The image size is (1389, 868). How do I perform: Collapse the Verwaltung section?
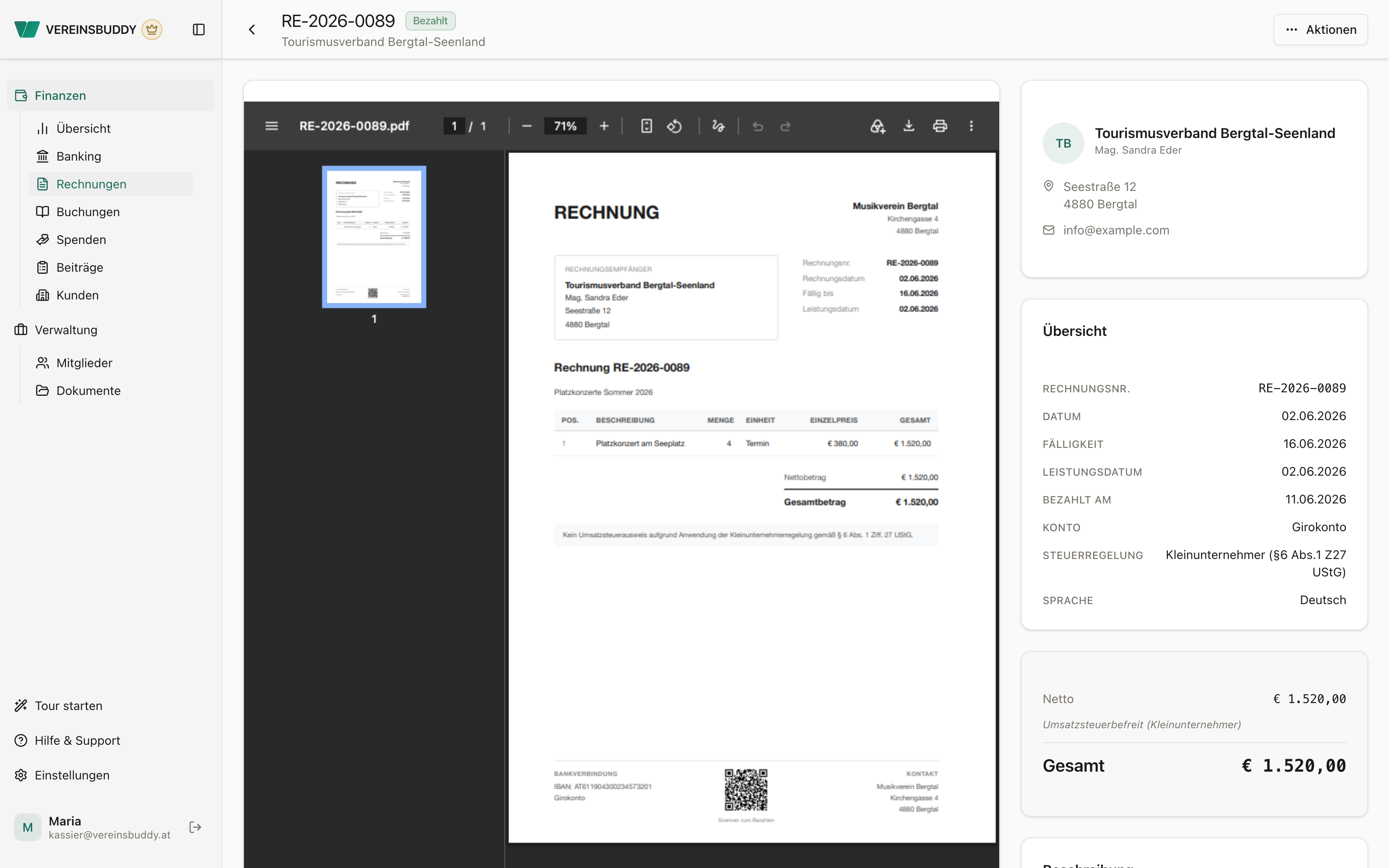click(x=111, y=330)
